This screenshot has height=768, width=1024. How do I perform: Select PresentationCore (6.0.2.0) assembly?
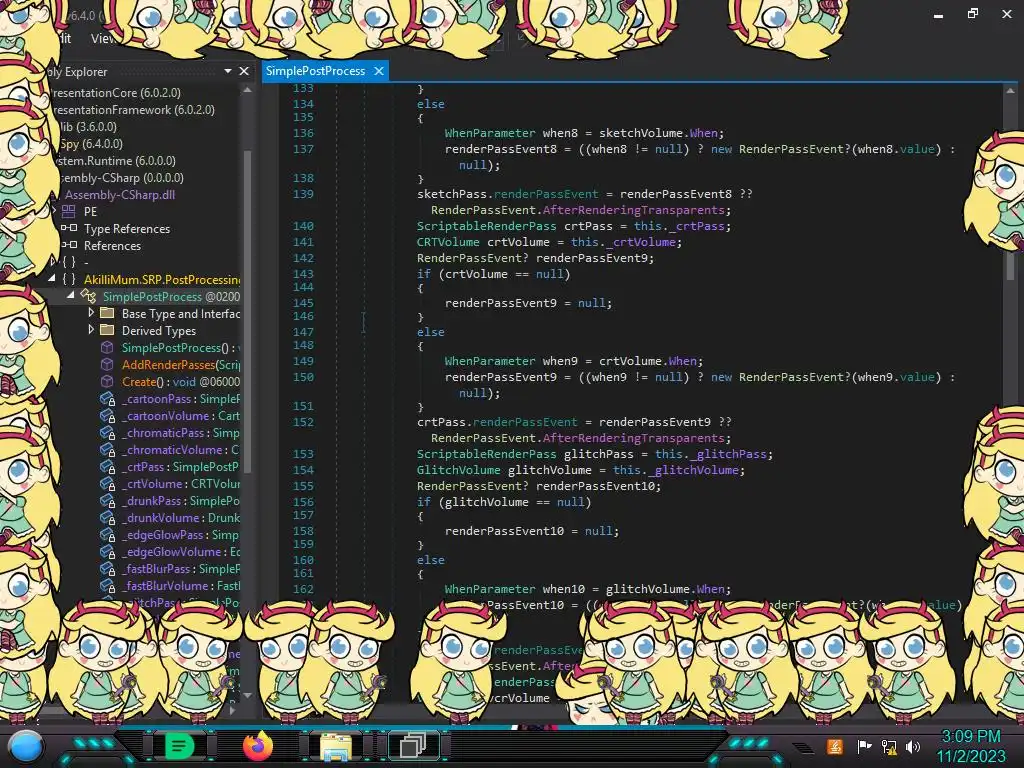(x=116, y=93)
